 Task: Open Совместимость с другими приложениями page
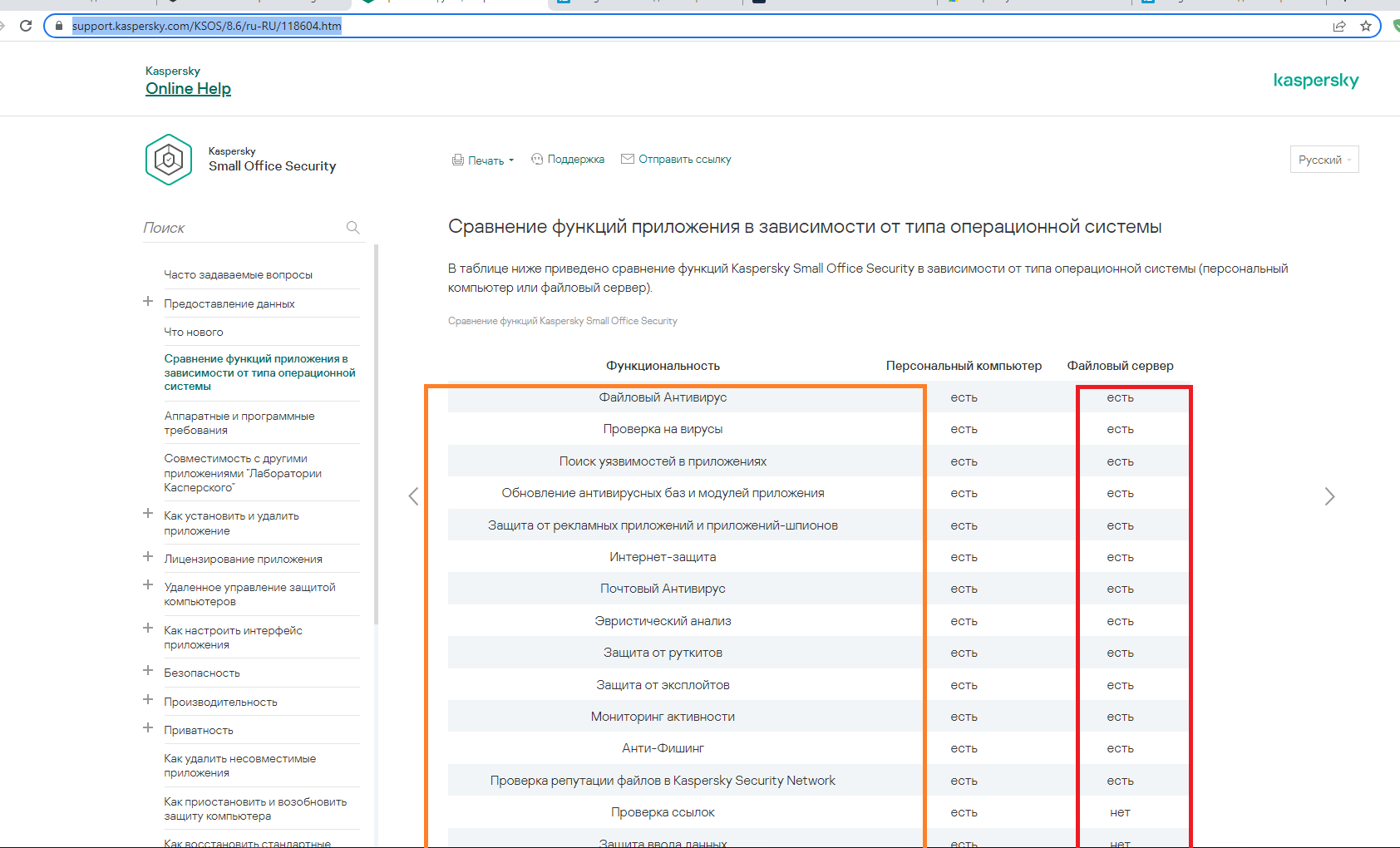[x=243, y=473]
